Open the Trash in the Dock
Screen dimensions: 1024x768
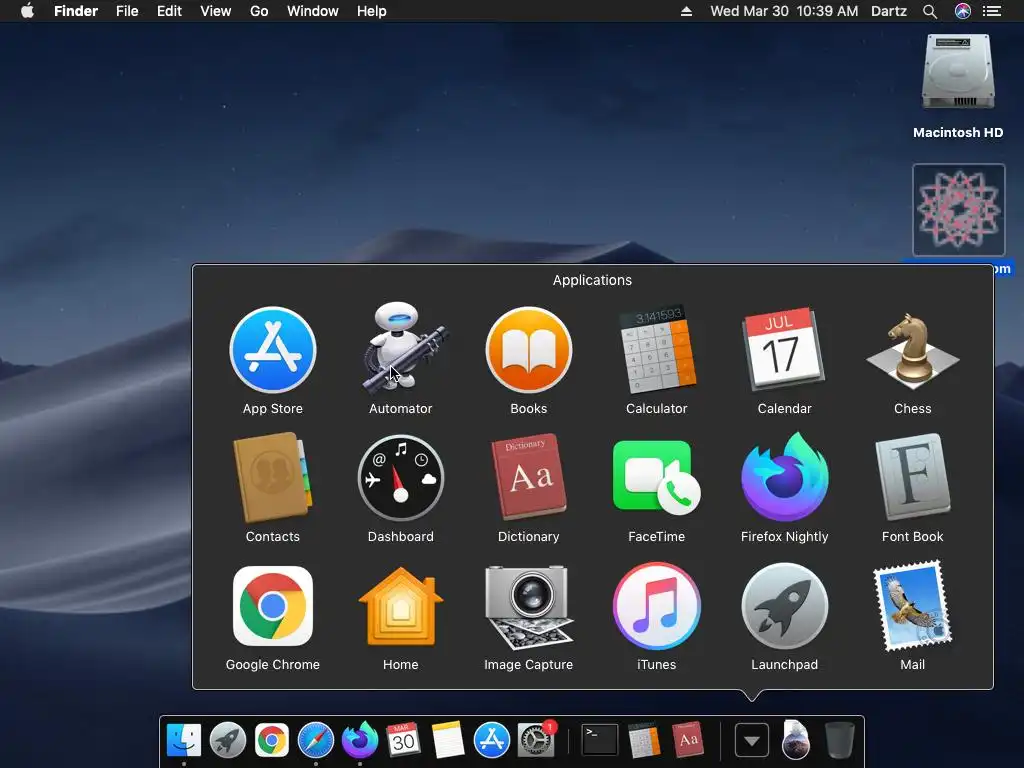(x=840, y=740)
